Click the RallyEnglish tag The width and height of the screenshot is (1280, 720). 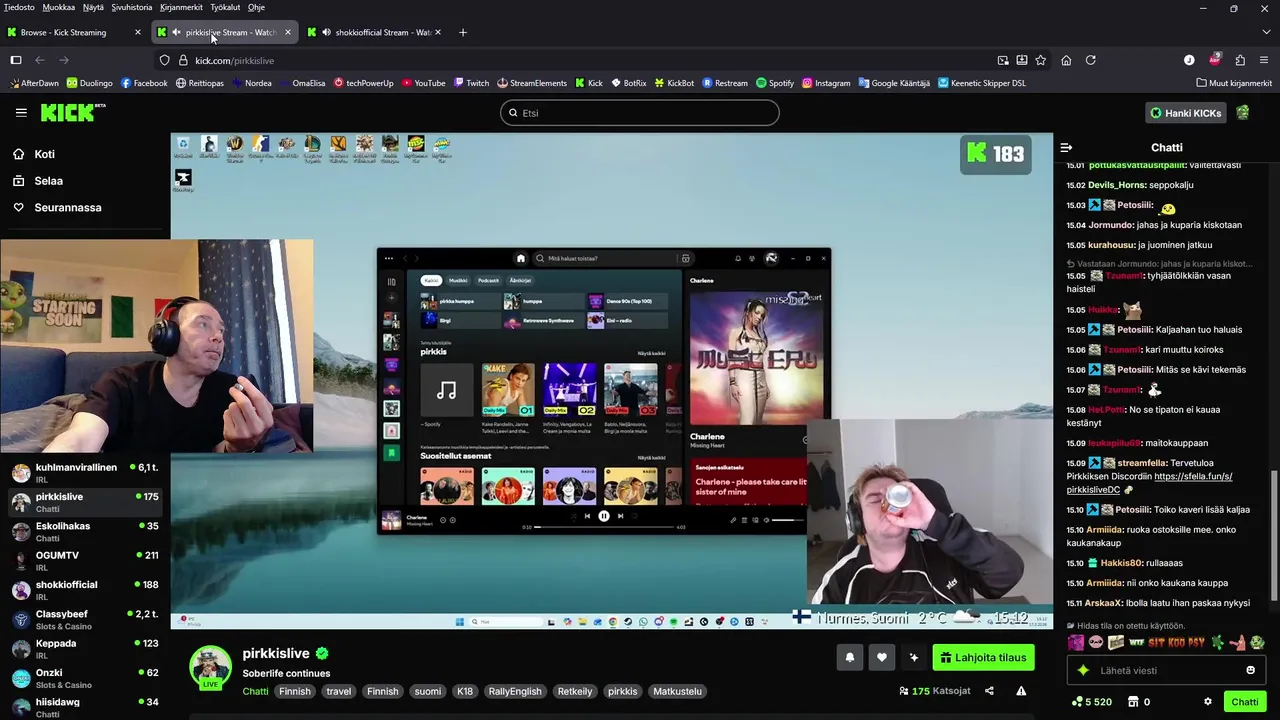[515, 691]
